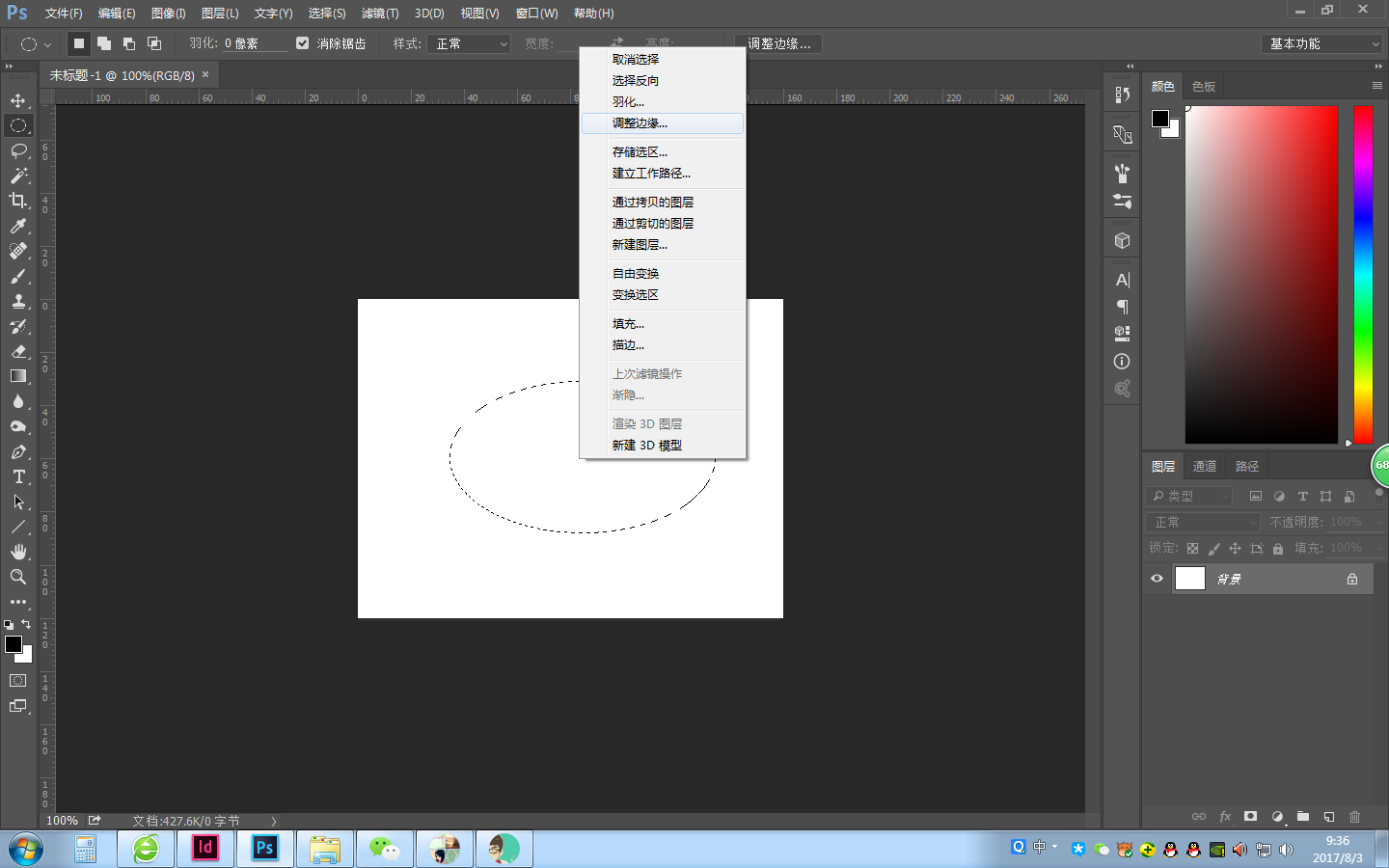Hide the Background layer eye
Image resolution: width=1389 pixels, height=868 pixels.
click(x=1157, y=579)
